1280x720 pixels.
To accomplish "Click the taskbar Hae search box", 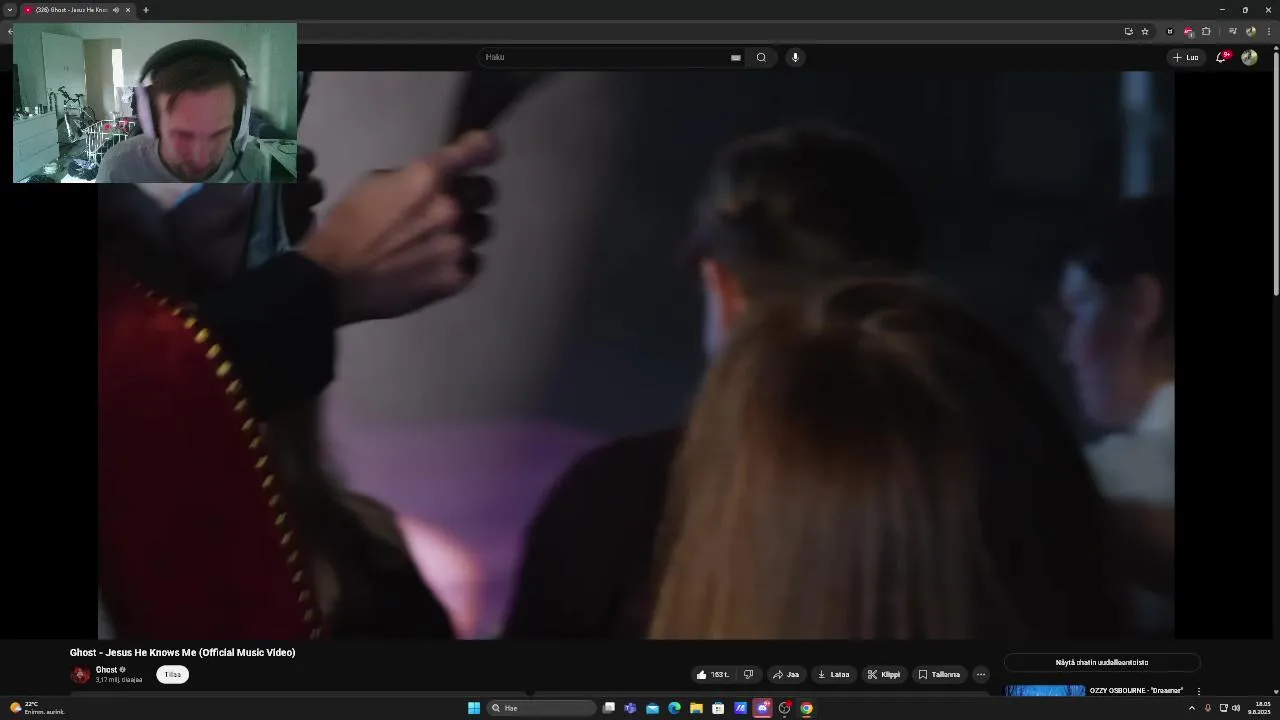I will (541, 708).
